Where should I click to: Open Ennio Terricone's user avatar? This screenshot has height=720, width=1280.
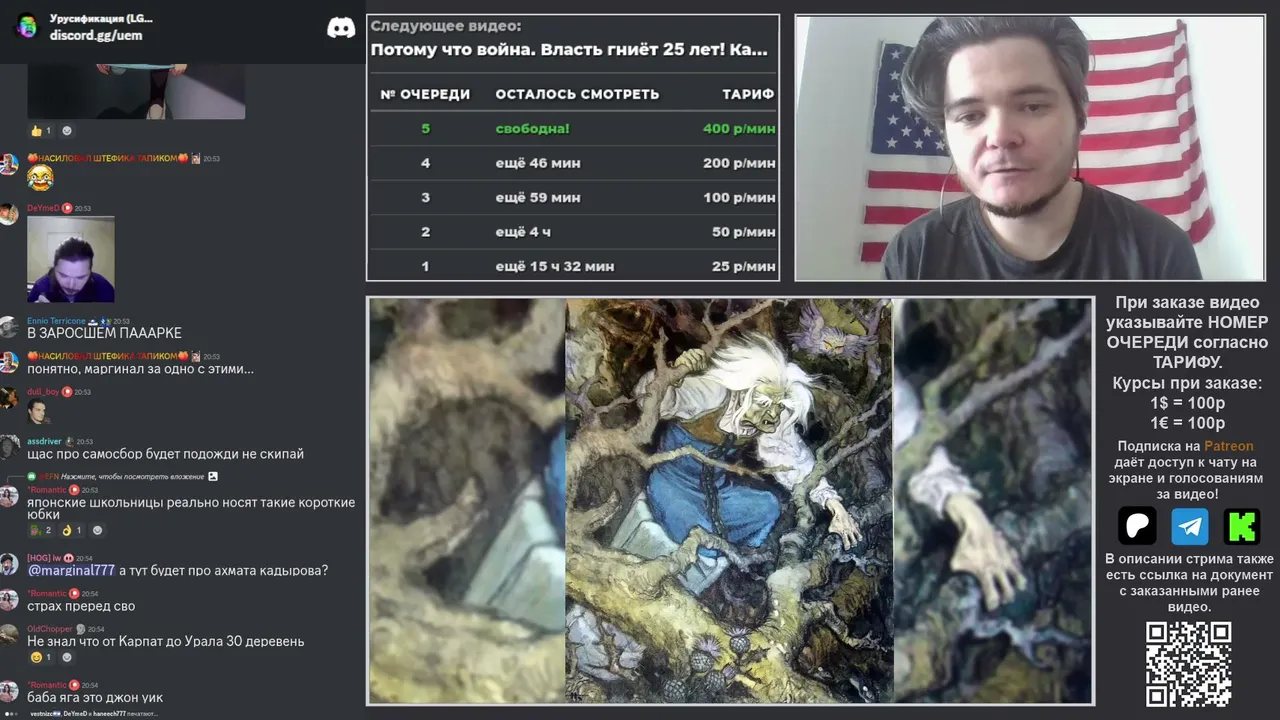pos(9,327)
